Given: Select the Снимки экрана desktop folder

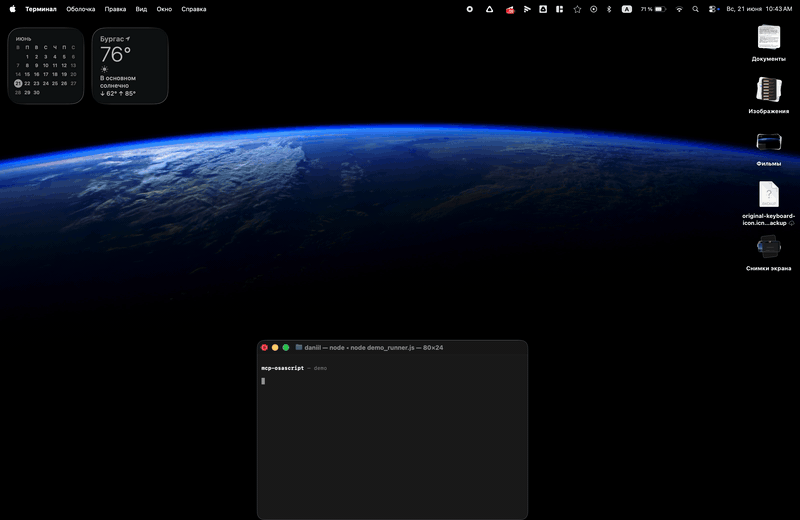Looking at the screenshot, I should (x=768, y=253).
